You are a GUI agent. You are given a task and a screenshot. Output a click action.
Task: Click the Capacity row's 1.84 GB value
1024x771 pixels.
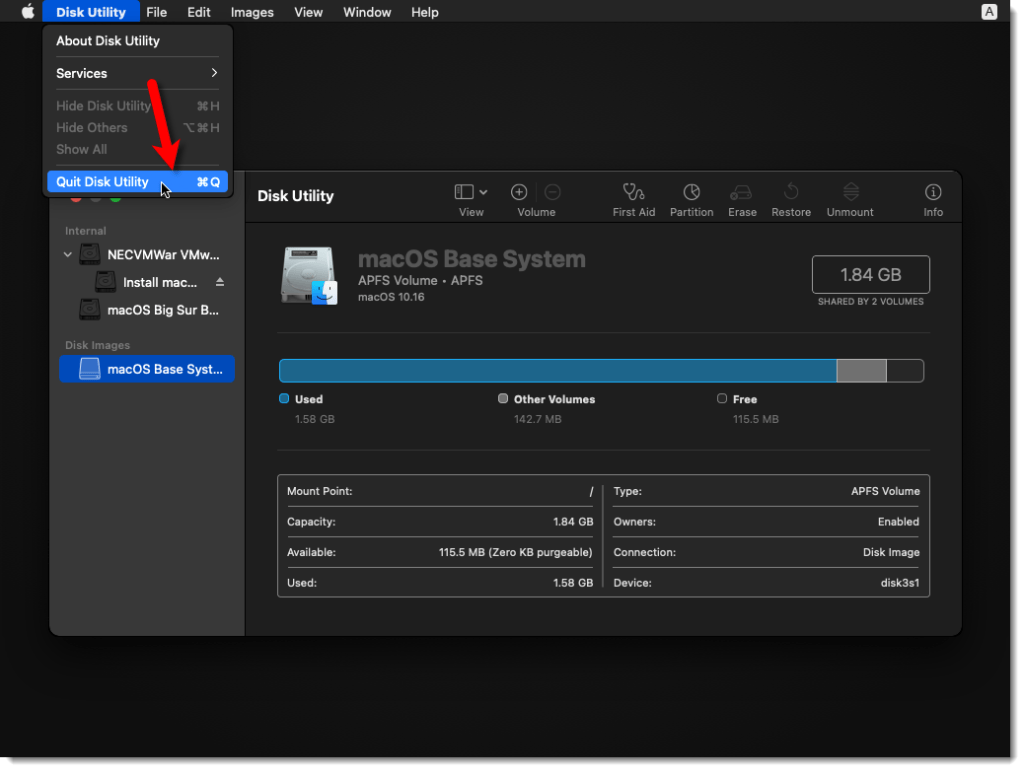[x=573, y=522]
